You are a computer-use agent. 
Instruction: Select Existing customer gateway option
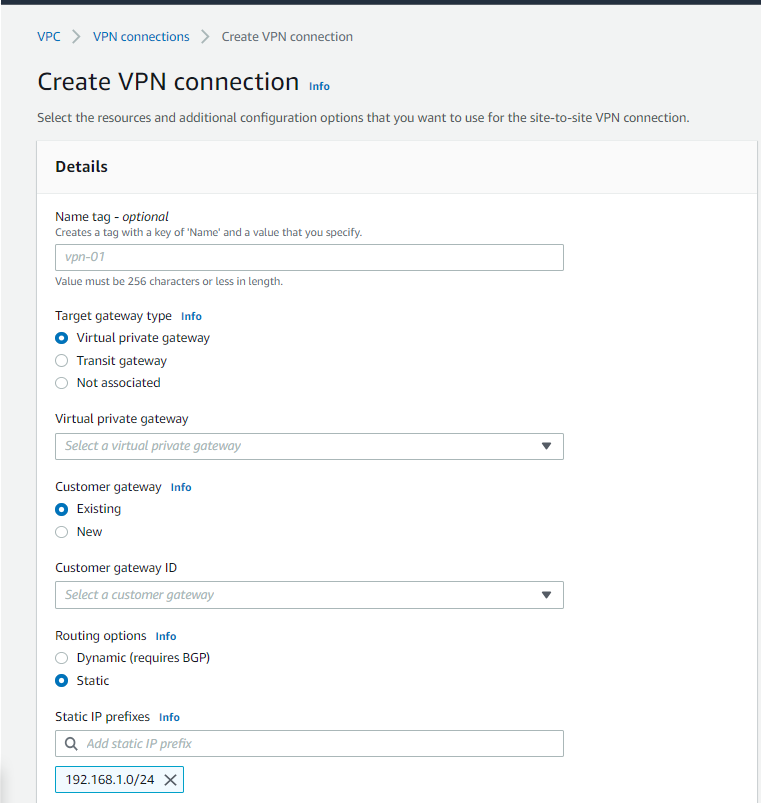pos(62,509)
